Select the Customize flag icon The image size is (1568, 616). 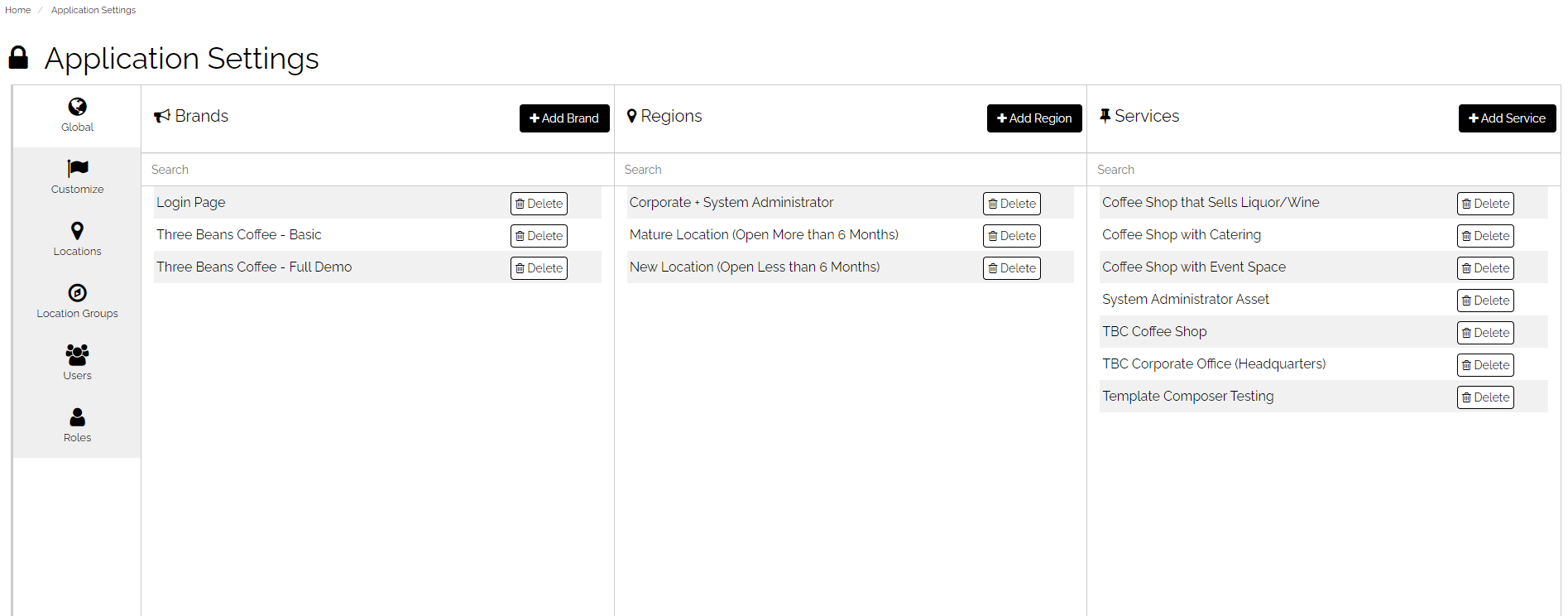click(77, 169)
